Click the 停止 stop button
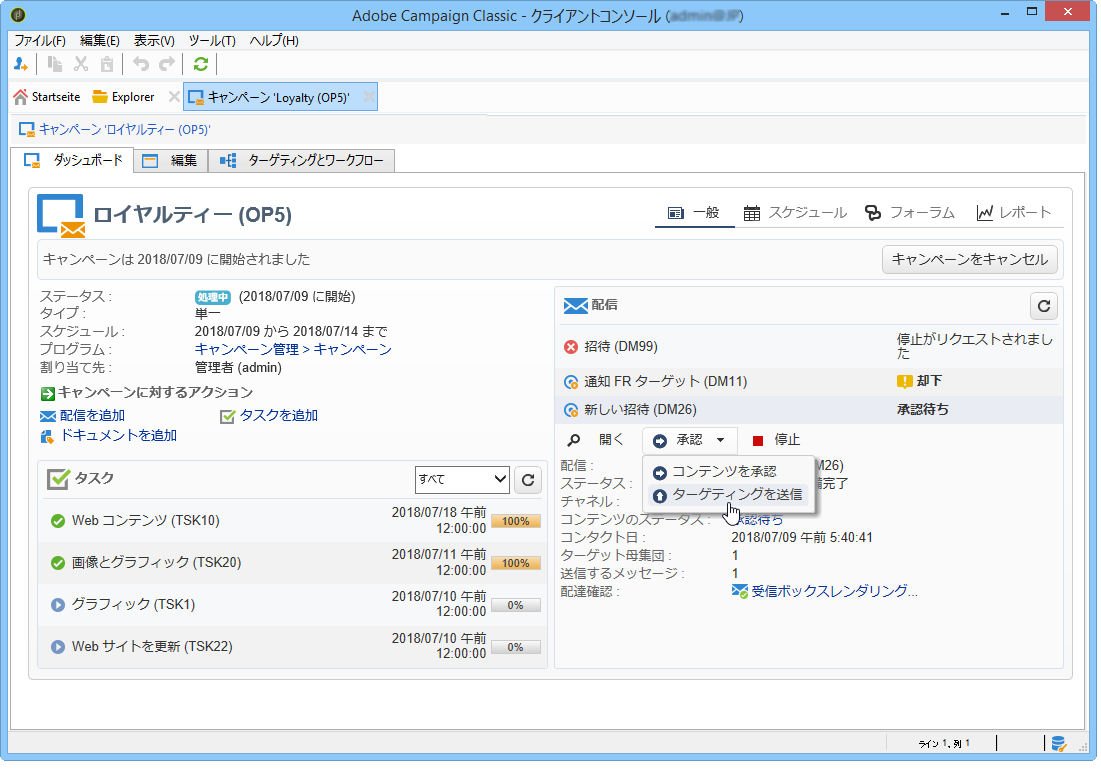This screenshot has width=1101, height=770. pos(777,440)
